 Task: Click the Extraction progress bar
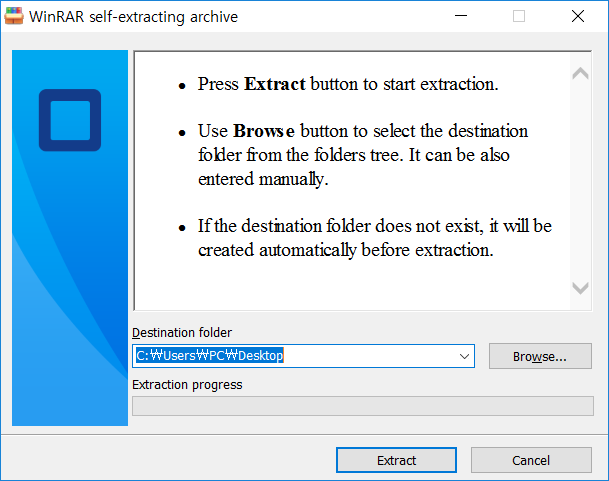363,406
